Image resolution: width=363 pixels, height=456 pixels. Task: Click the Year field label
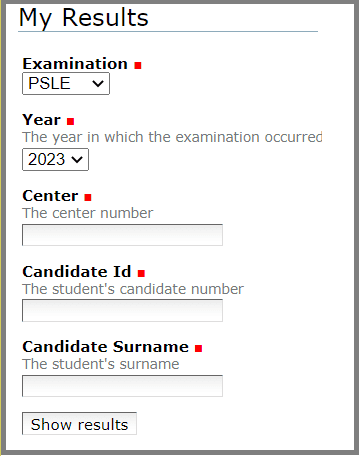tap(41, 120)
